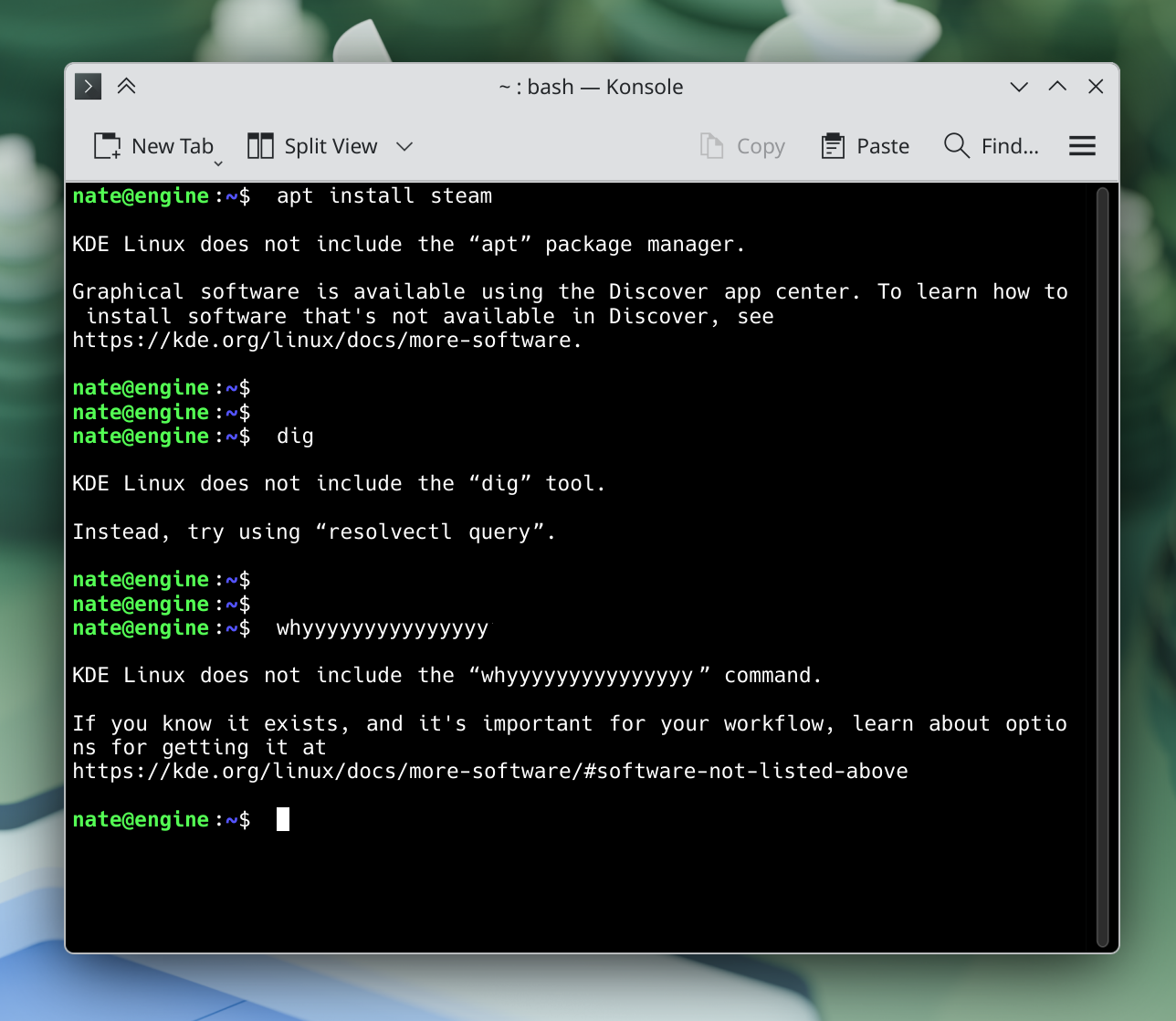This screenshot has height=1021, width=1176.
Task: Click the software-not-listed-above URL
Action: [x=489, y=772]
